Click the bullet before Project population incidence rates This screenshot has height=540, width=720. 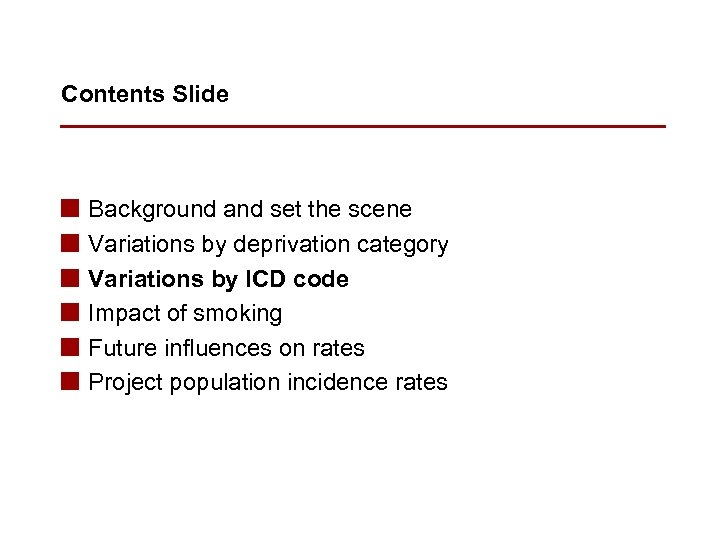tap(70, 382)
